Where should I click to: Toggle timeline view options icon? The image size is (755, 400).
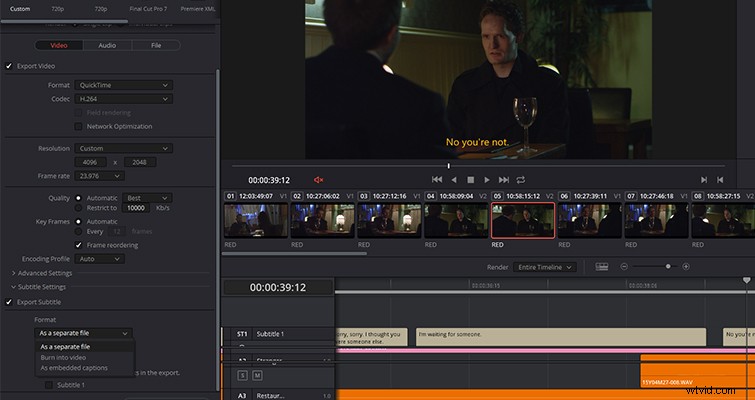601,267
